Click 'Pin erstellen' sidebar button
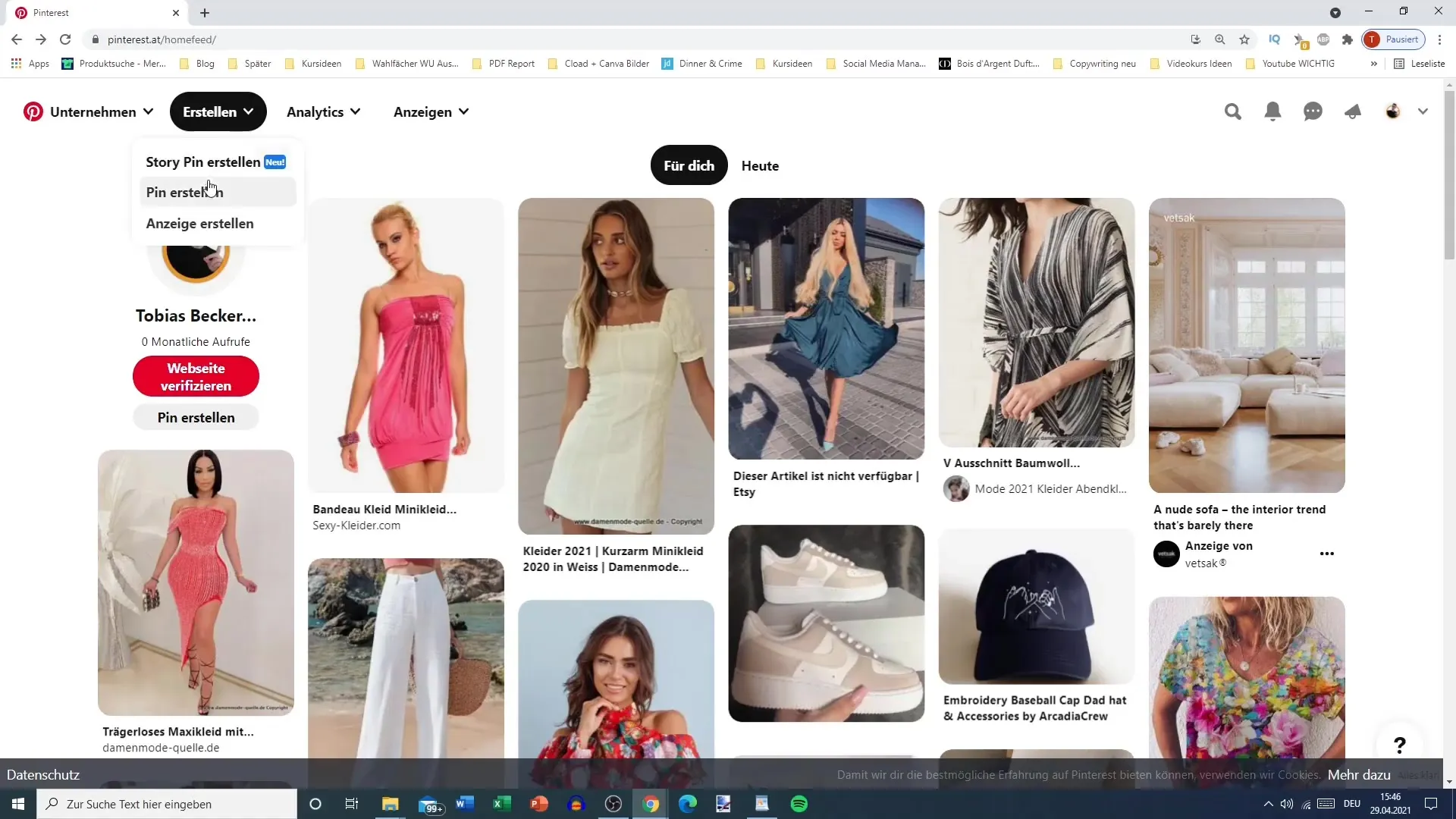 (196, 418)
